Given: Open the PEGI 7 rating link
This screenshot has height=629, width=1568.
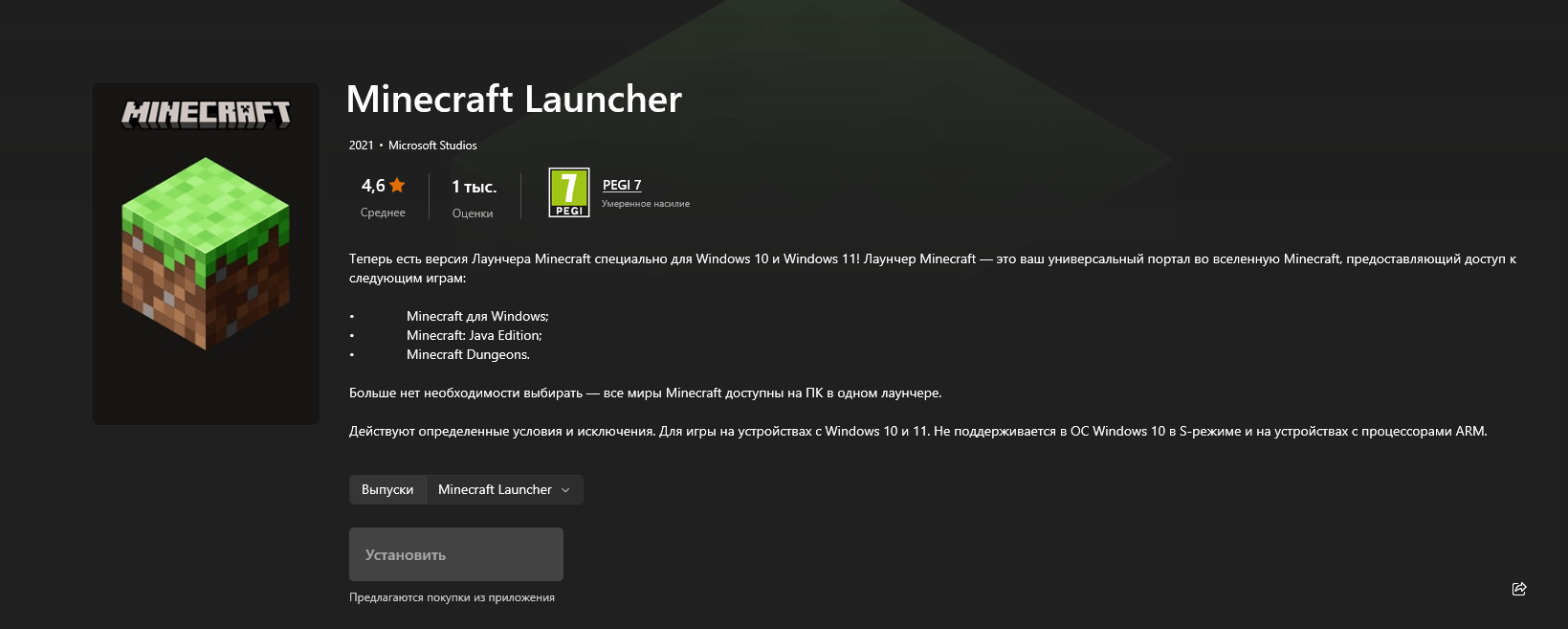Looking at the screenshot, I should point(622,185).
